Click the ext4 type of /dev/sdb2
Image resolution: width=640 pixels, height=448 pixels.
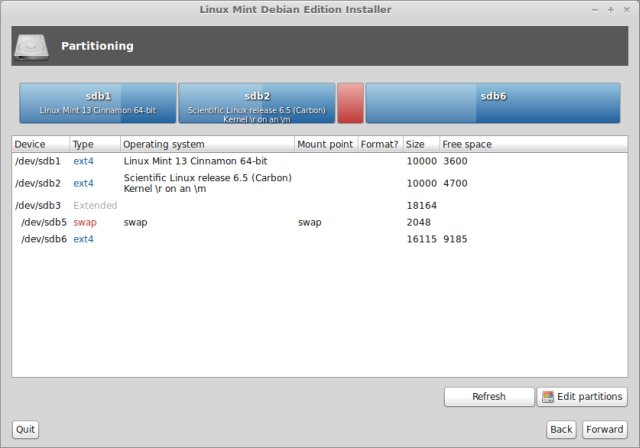click(x=83, y=183)
